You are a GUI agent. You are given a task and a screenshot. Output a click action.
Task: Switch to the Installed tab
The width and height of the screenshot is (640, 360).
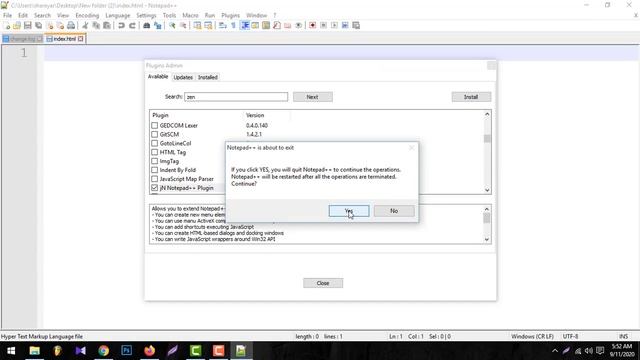coord(208,77)
